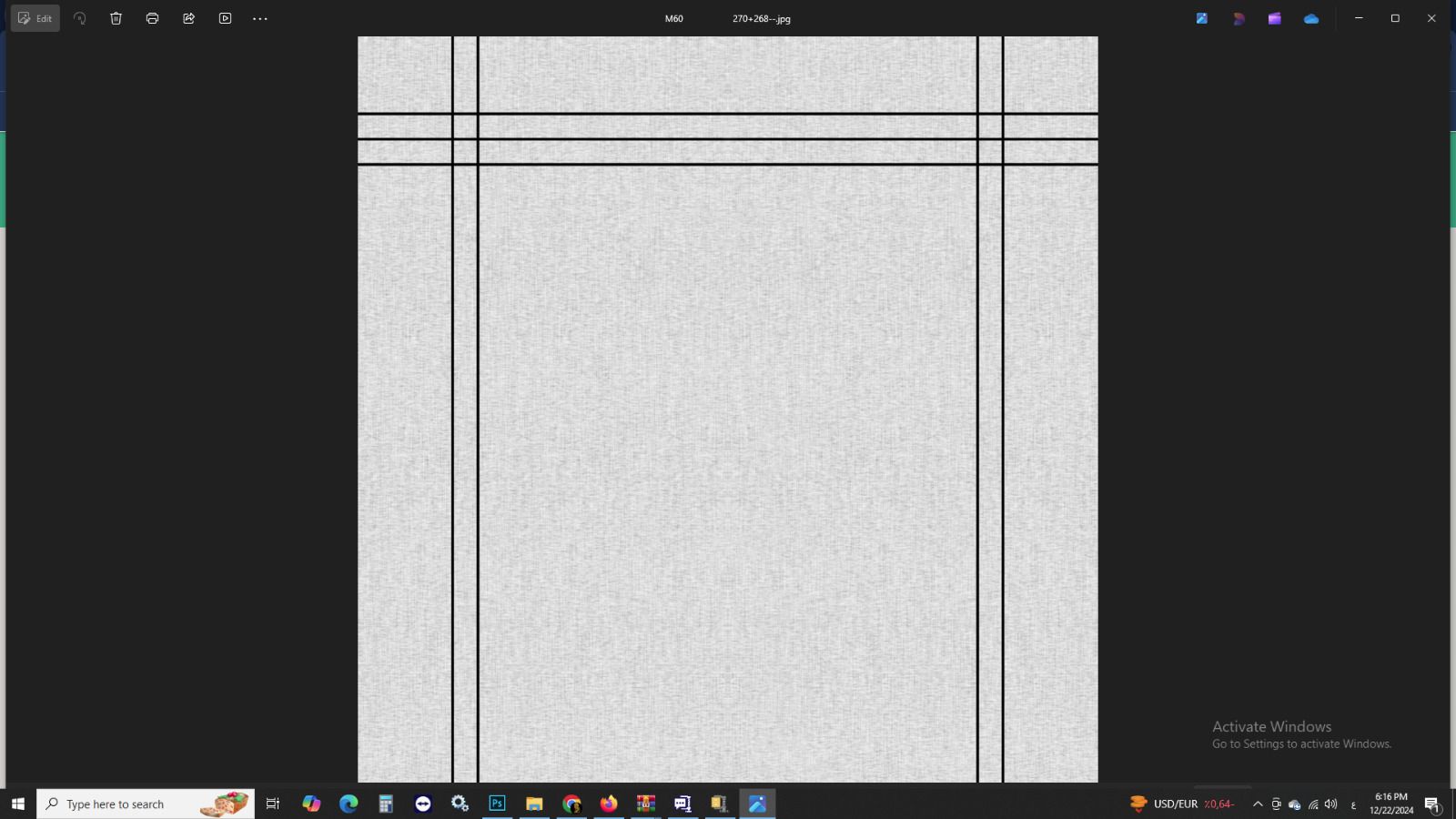The image size is (1456, 819).
Task: Open the three-dots See more menu
Action: 260,18
